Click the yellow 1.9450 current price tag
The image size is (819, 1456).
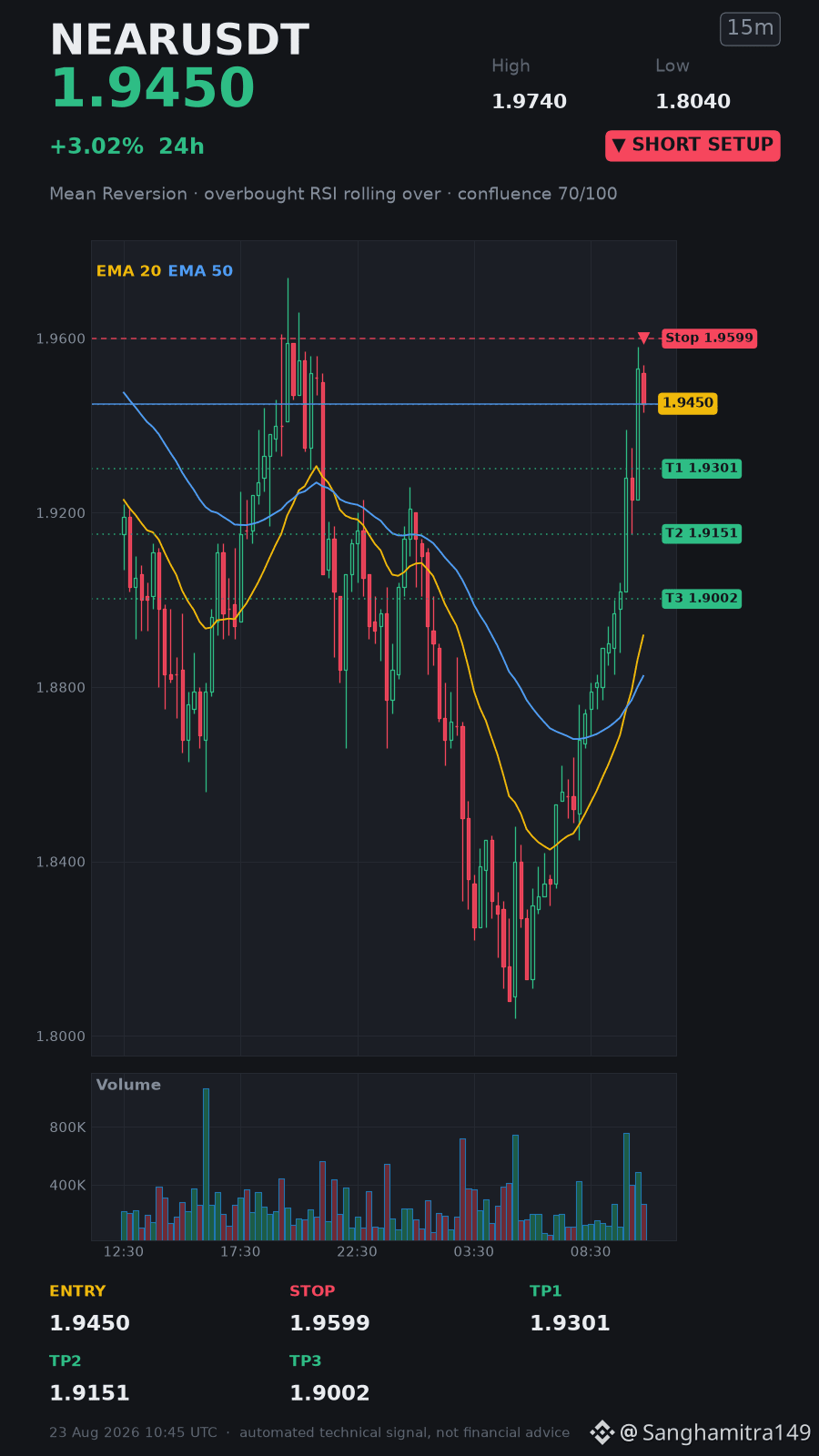click(688, 403)
